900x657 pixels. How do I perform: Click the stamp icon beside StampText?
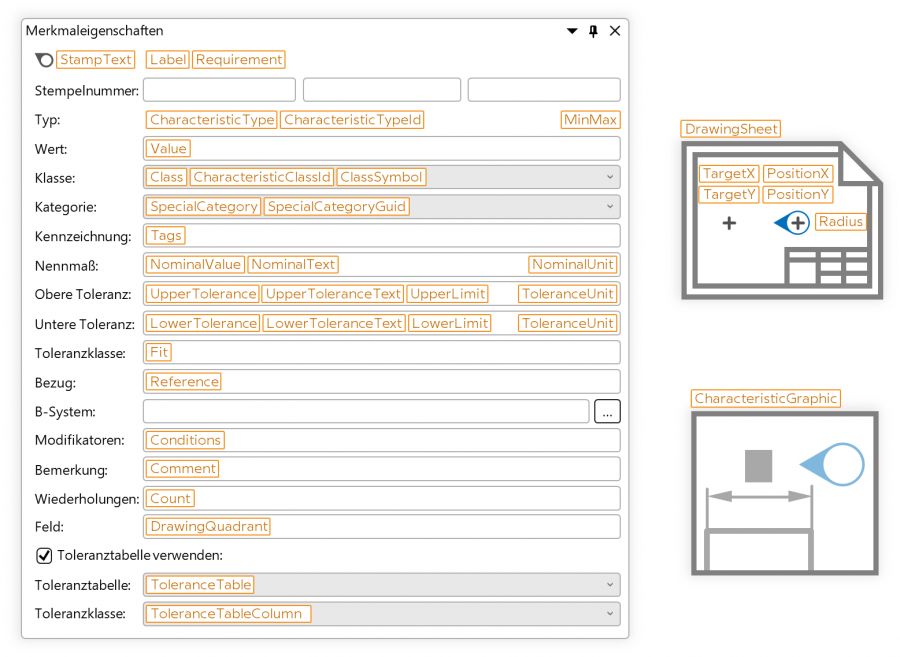click(44, 60)
